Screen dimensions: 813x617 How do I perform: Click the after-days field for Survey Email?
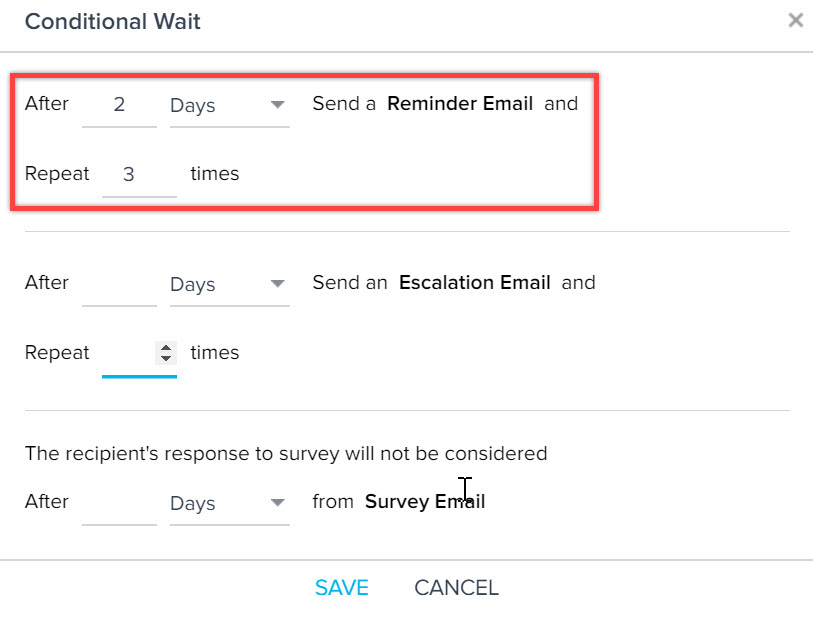coord(119,502)
